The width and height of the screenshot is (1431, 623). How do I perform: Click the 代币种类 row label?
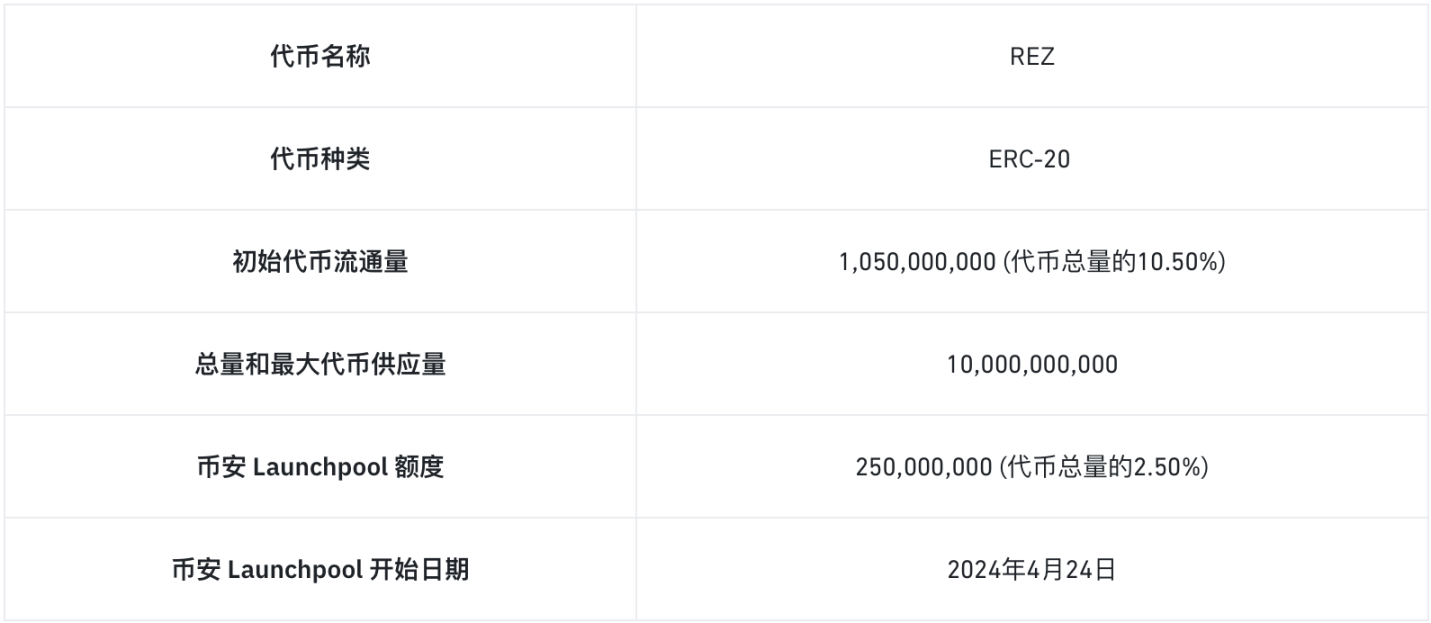320,159
